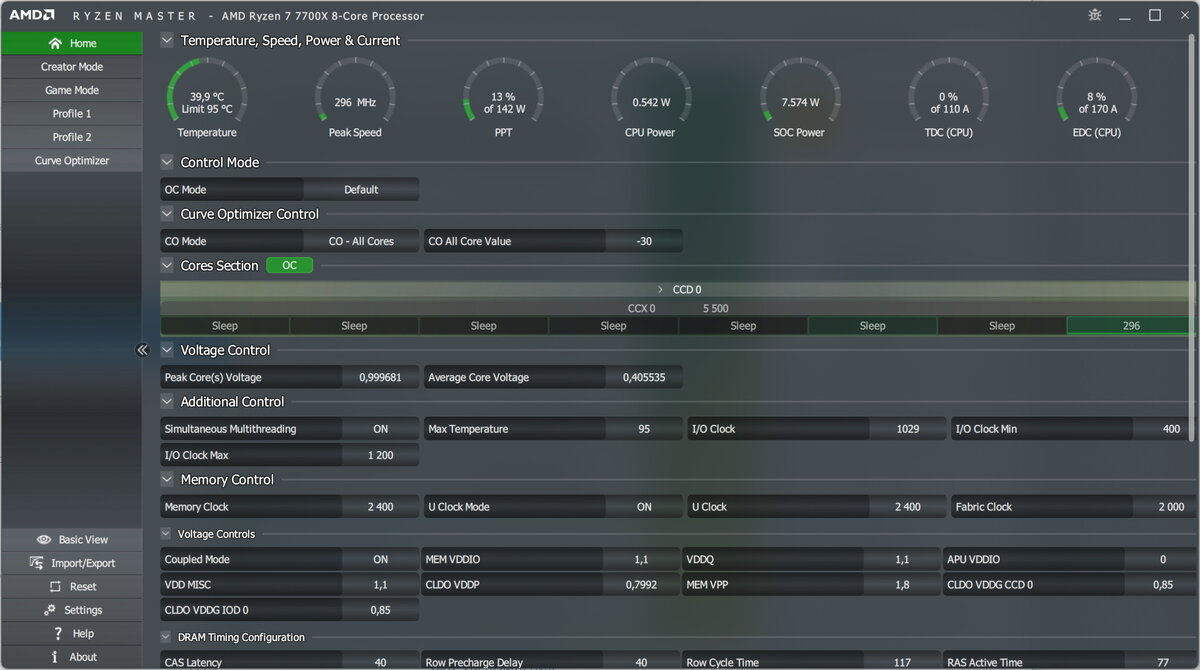Open the Curve Optimizer tab
The width and height of the screenshot is (1200, 670).
point(72,160)
